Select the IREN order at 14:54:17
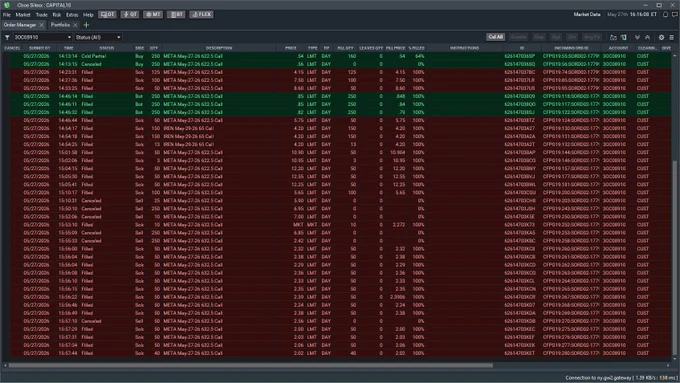 (x=340, y=128)
